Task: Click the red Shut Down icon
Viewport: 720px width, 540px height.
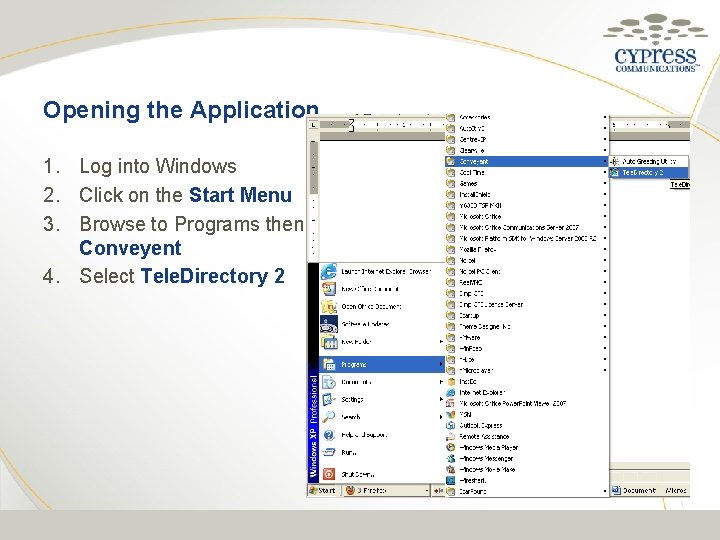Action: (x=329, y=474)
